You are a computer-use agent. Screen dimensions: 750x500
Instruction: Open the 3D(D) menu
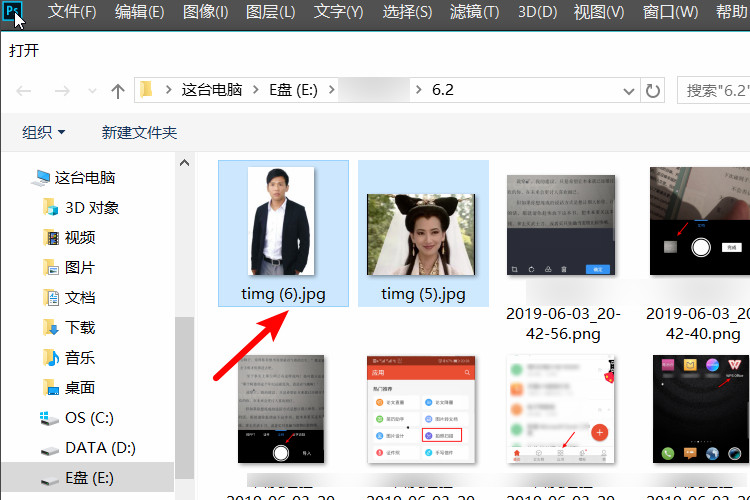[537, 11]
